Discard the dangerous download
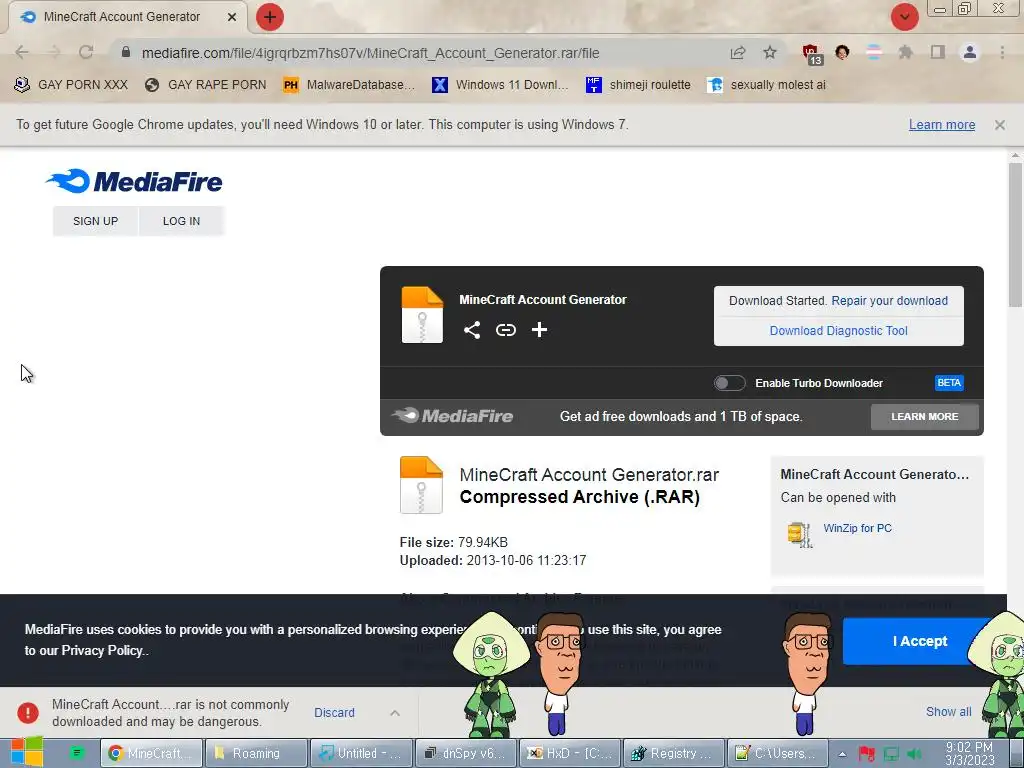Image resolution: width=1024 pixels, height=768 pixels. (334, 712)
